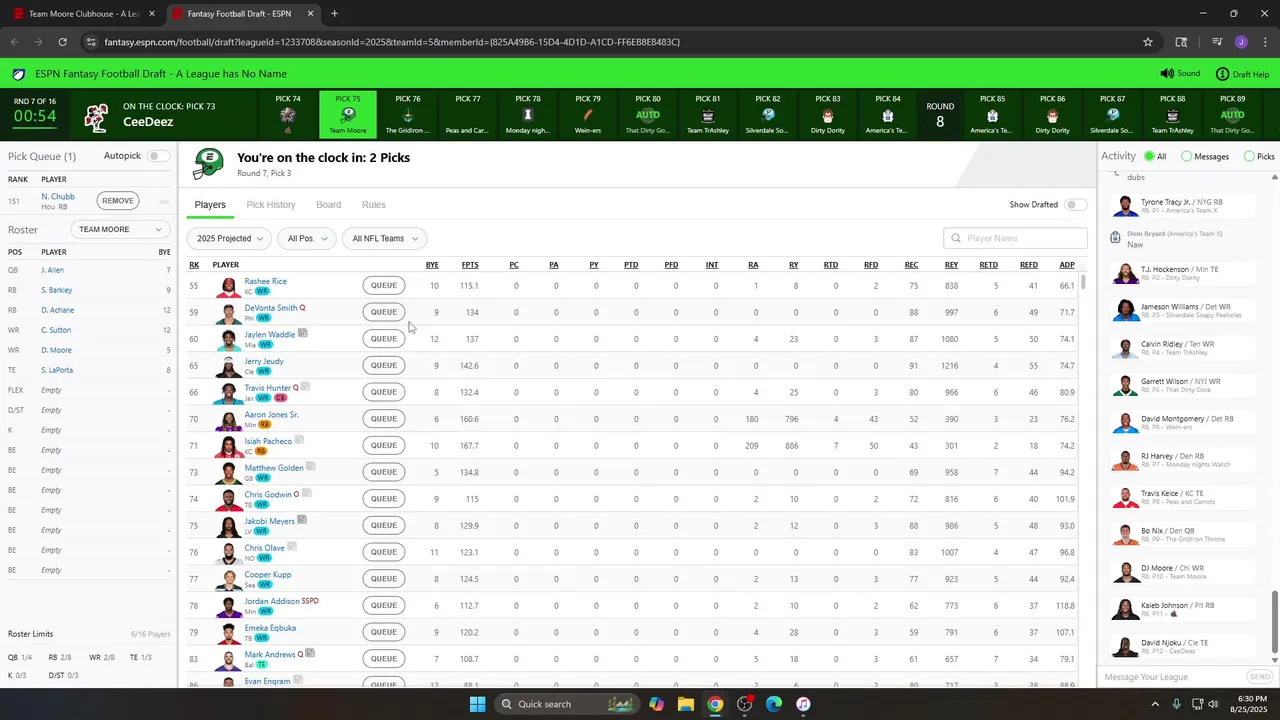This screenshot has height=720, width=1280.
Task: Open news note icon beside Travis Hunter
Action: 306,387
